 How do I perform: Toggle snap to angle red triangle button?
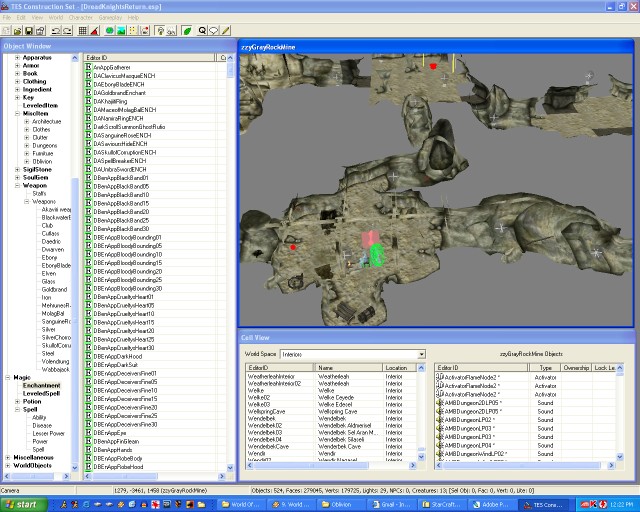coord(95,31)
